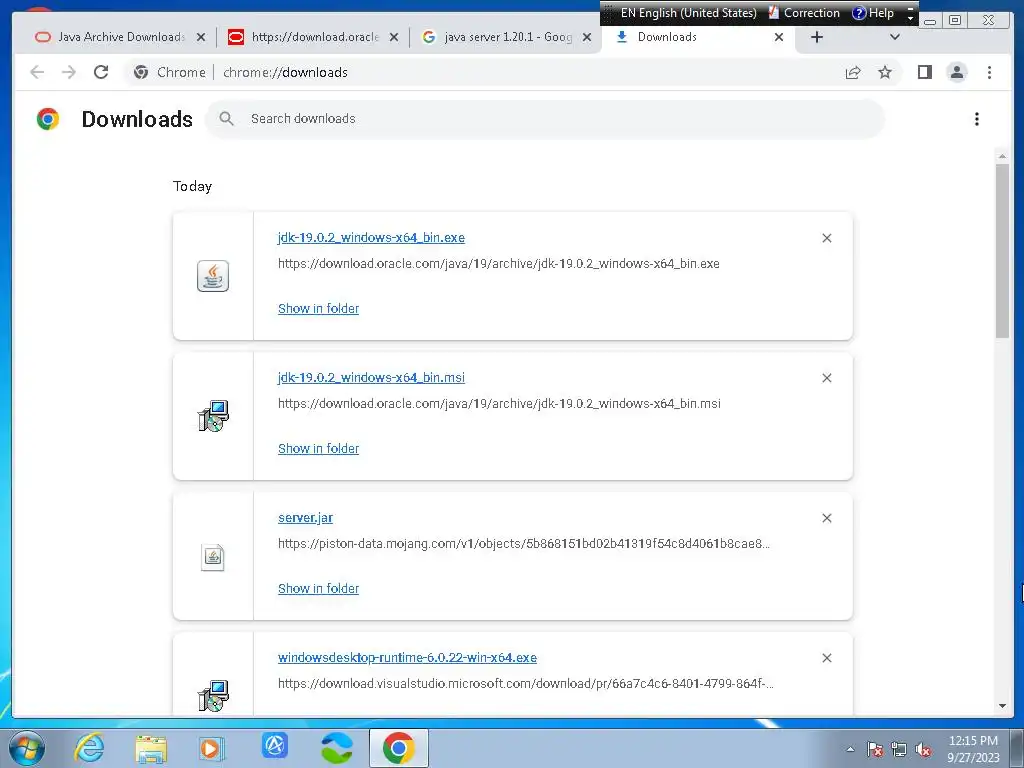This screenshot has height=768, width=1024.
Task: Open windowsdesktop-runtime-6.0.22-win-x64.exe link
Action: point(407,658)
